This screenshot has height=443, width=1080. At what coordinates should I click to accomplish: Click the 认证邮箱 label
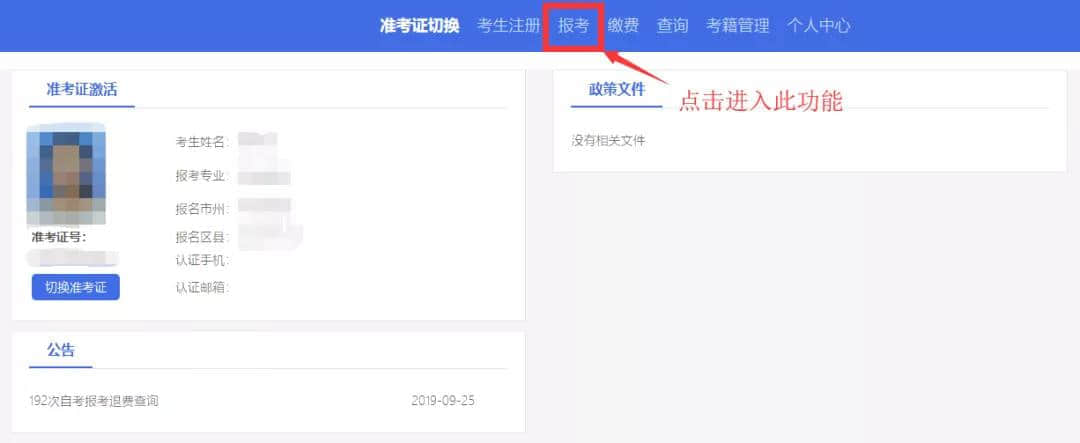[202, 287]
